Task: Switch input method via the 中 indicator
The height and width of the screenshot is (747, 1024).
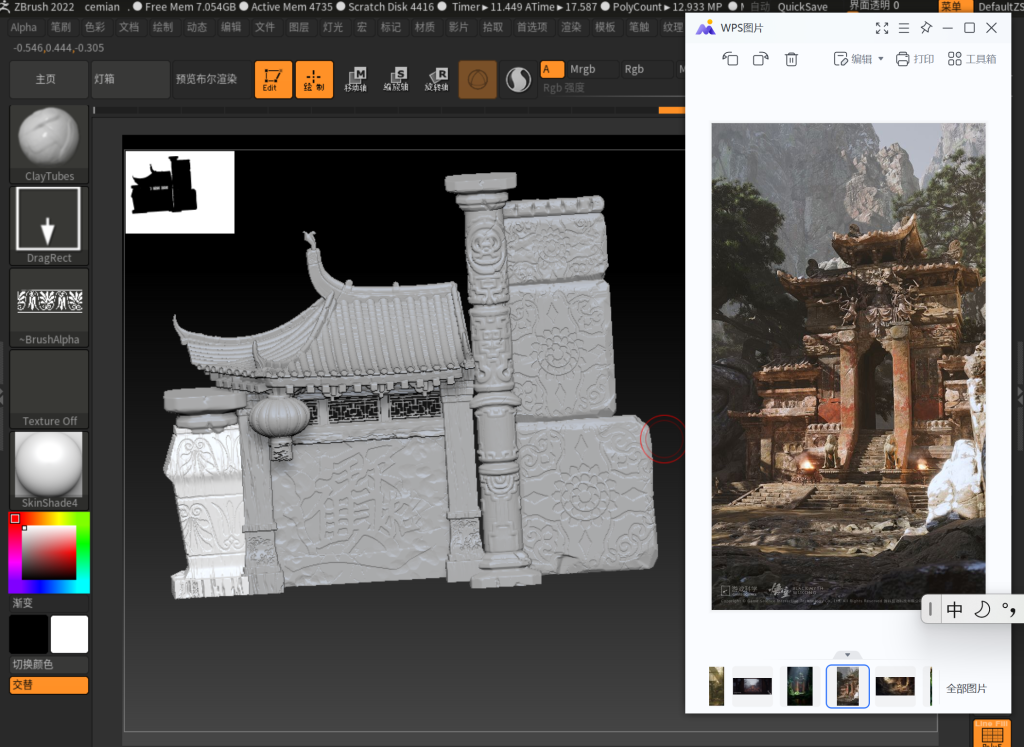Action: [954, 610]
